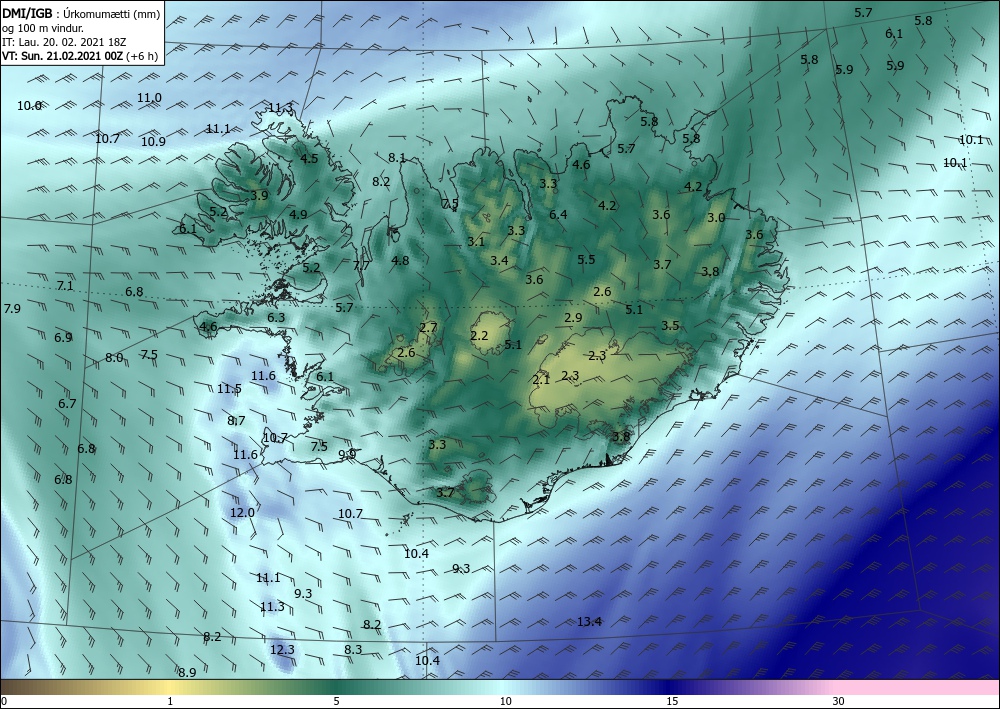Click the 12.3 value on the map
1000x709 pixels.
282,650
